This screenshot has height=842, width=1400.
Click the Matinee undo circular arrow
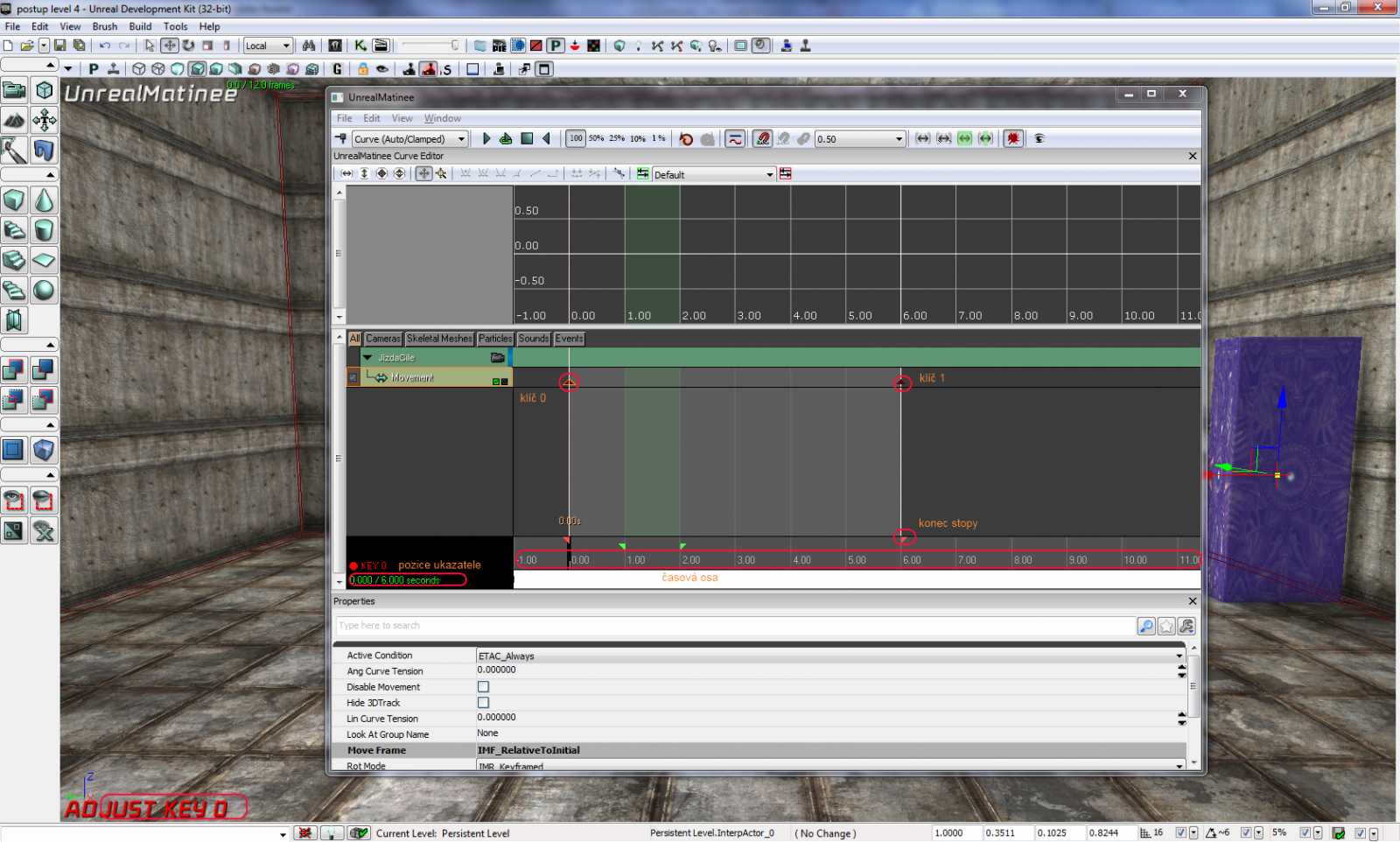point(686,138)
